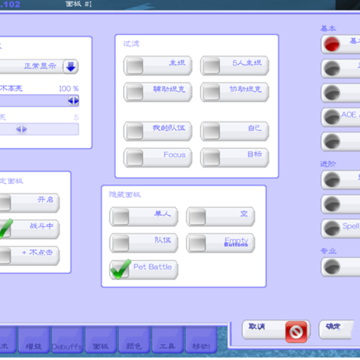360x360 pixels.
Task: Switch to the Debuffs bottom tab
Action: pyautogui.click(x=67, y=340)
